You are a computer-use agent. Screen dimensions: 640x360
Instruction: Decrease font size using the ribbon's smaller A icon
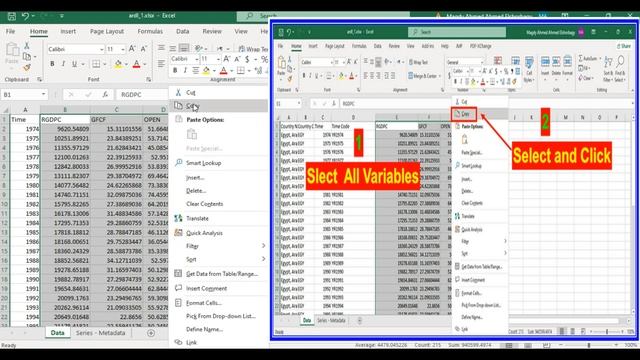[x=143, y=49]
